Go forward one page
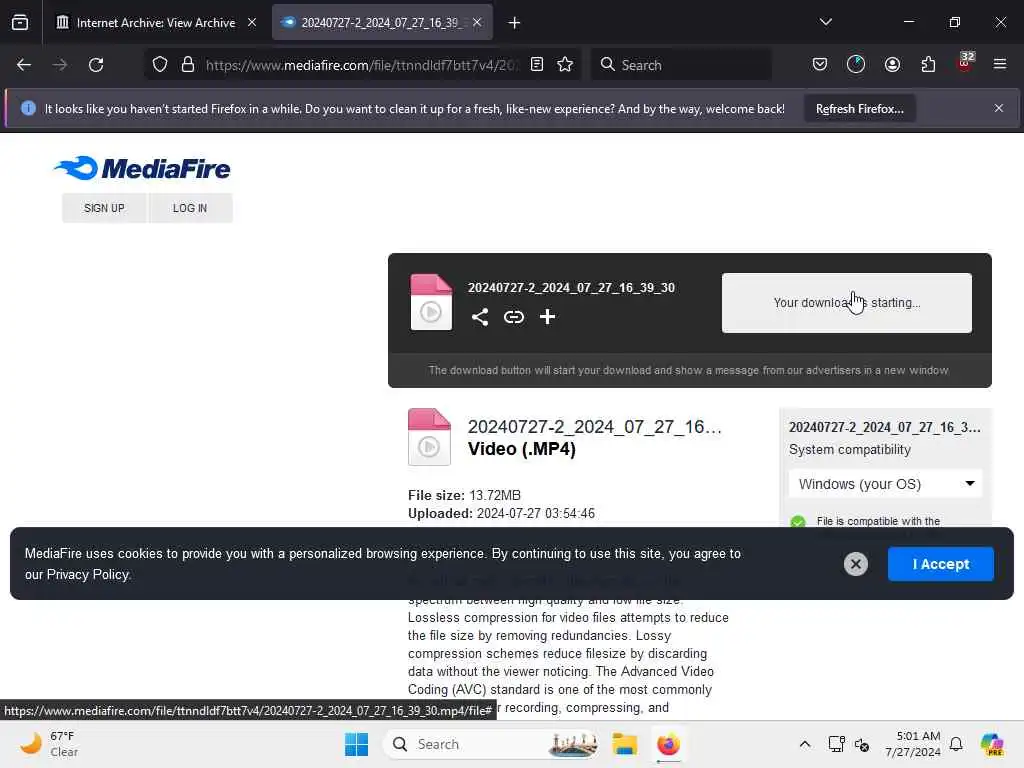1024x768 pixels. tap(60, 65)
